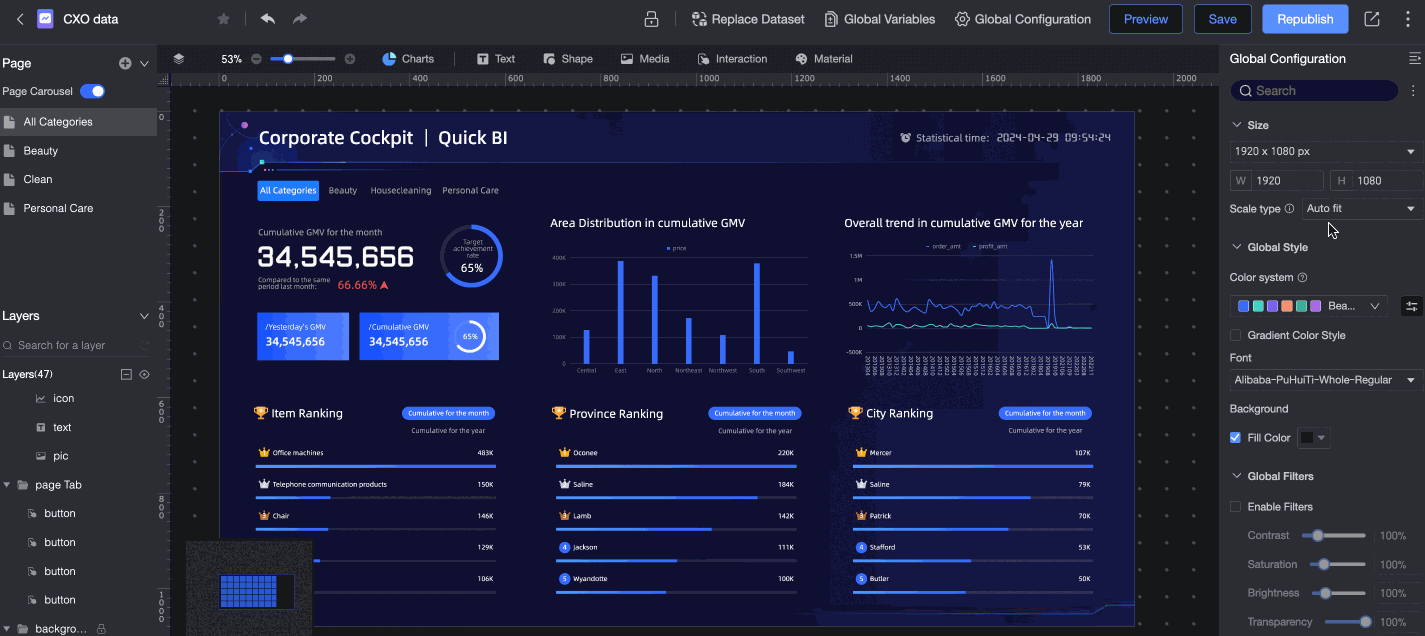The image size is (1425, 636).
Task: Open the Charts menu in toolbar
Action: click(408, 59)
